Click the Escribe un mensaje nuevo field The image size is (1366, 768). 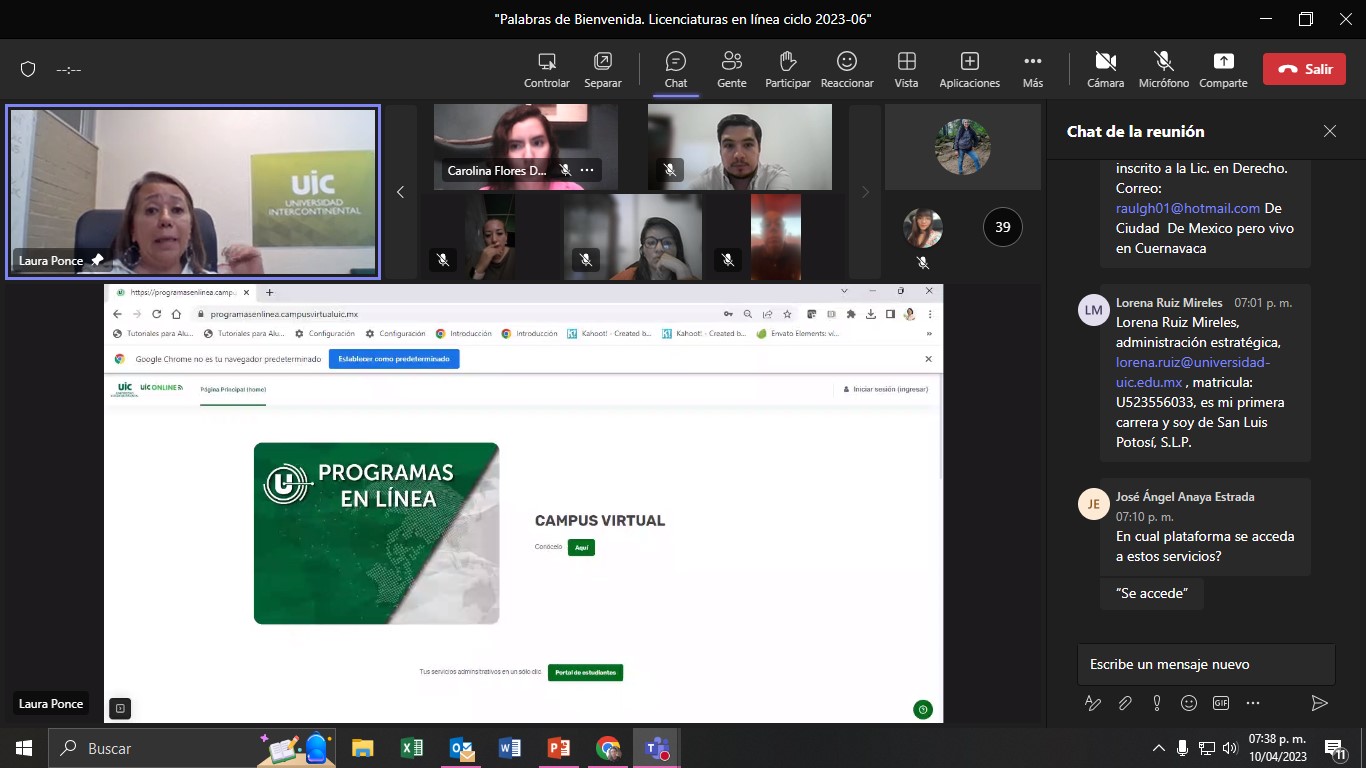point(1206,664)
